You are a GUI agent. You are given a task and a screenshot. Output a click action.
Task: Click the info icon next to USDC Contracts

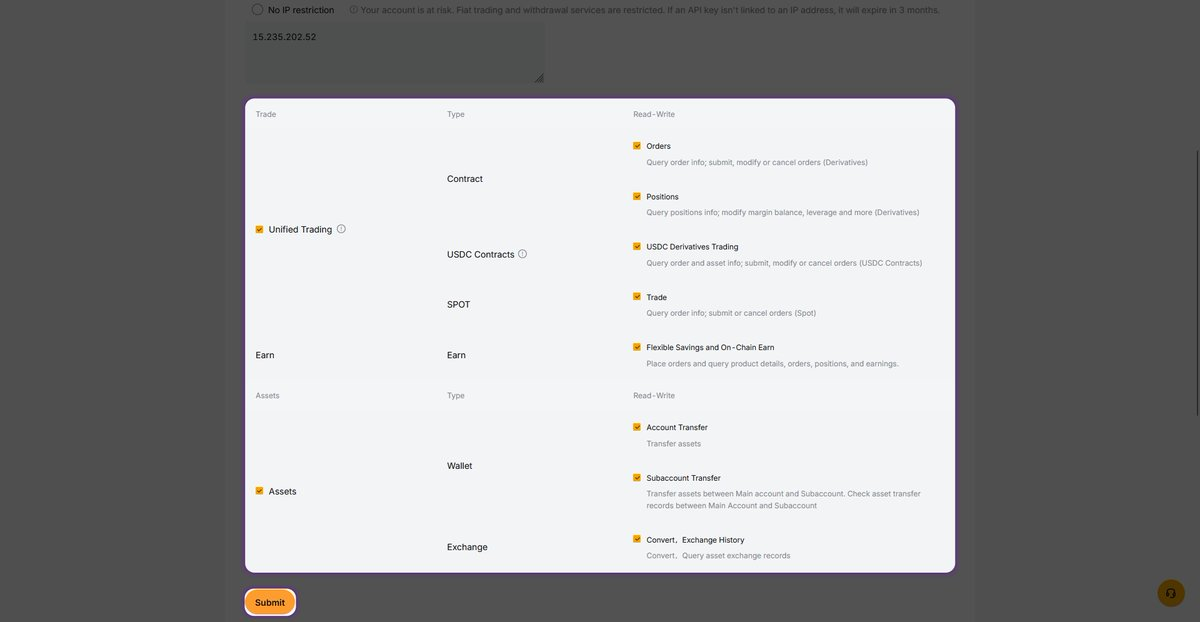tap(522, 254)
